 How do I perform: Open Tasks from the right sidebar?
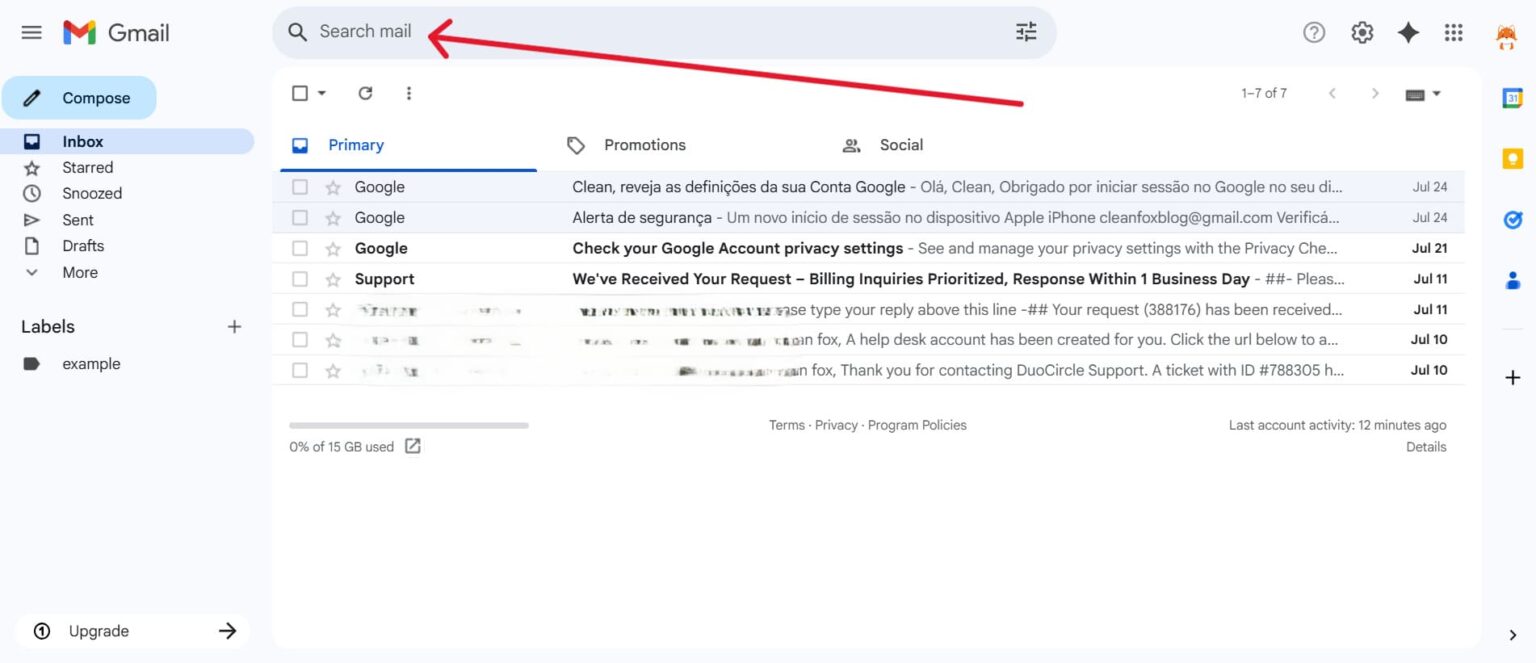point(1512,219)
